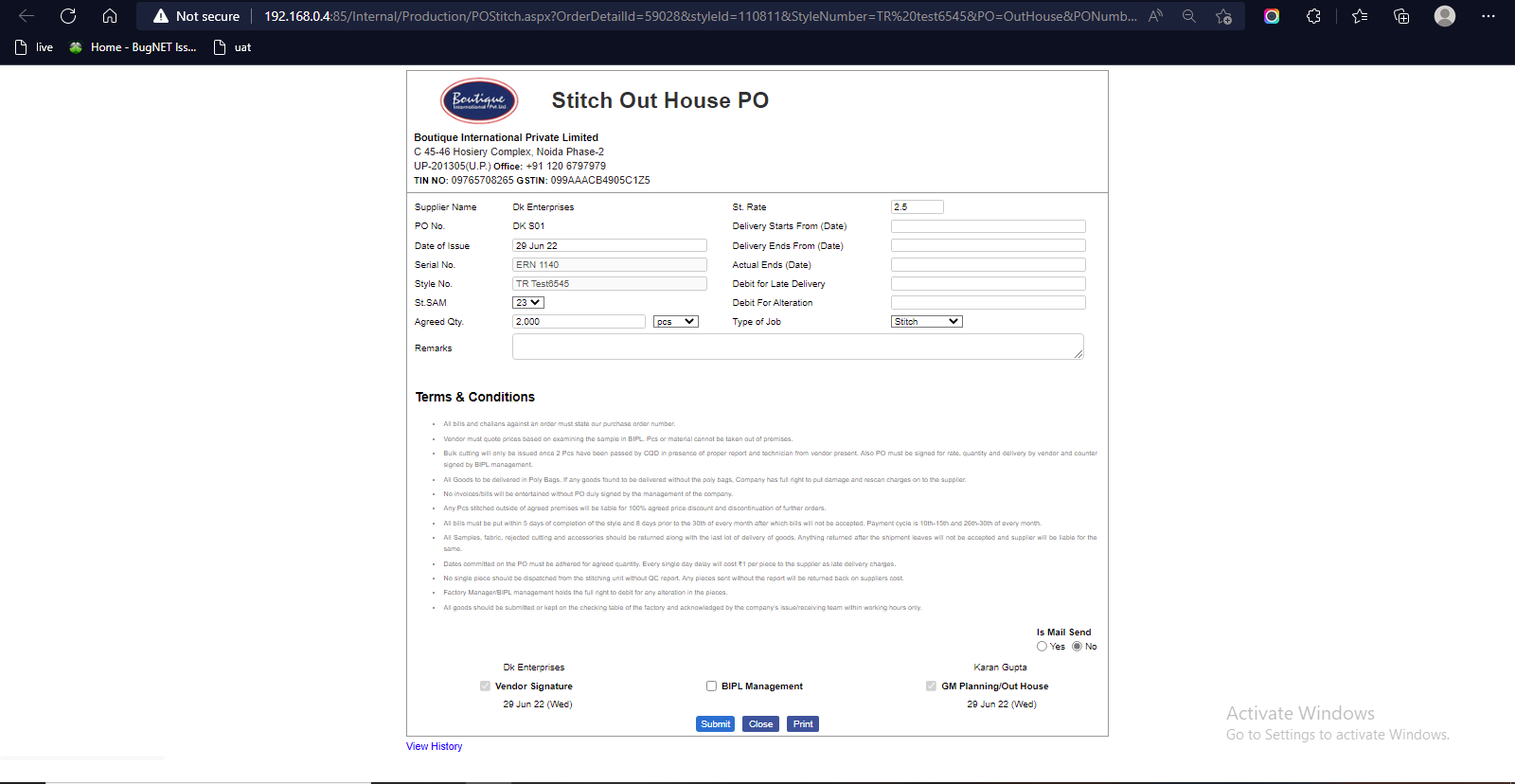This screenshot has width=1515, height=784.
Task: Click the Karan Gupta signatory name
Action: pyautogui.click(x=1000, y=668)
